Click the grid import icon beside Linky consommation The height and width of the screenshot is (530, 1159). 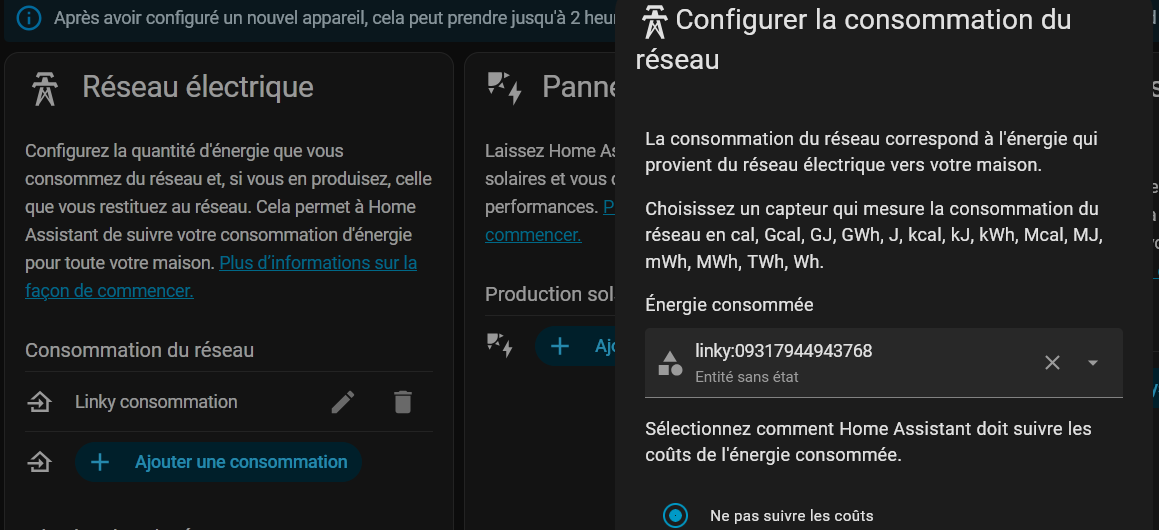point(39,402)
